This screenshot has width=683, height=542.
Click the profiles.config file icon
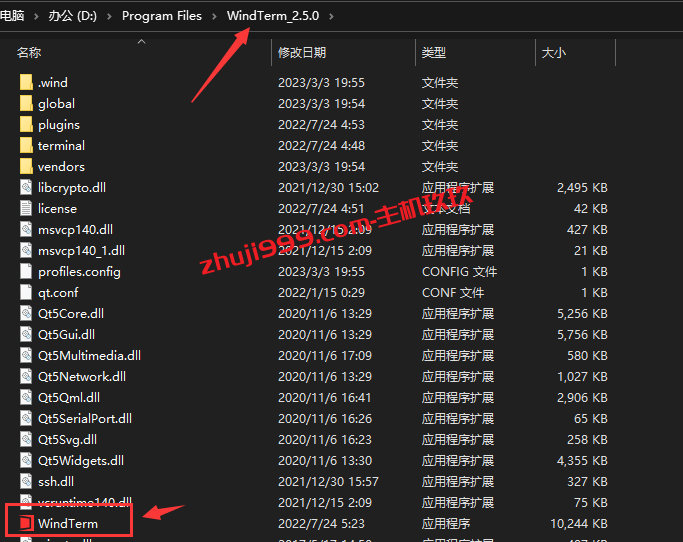click(26, 271)
